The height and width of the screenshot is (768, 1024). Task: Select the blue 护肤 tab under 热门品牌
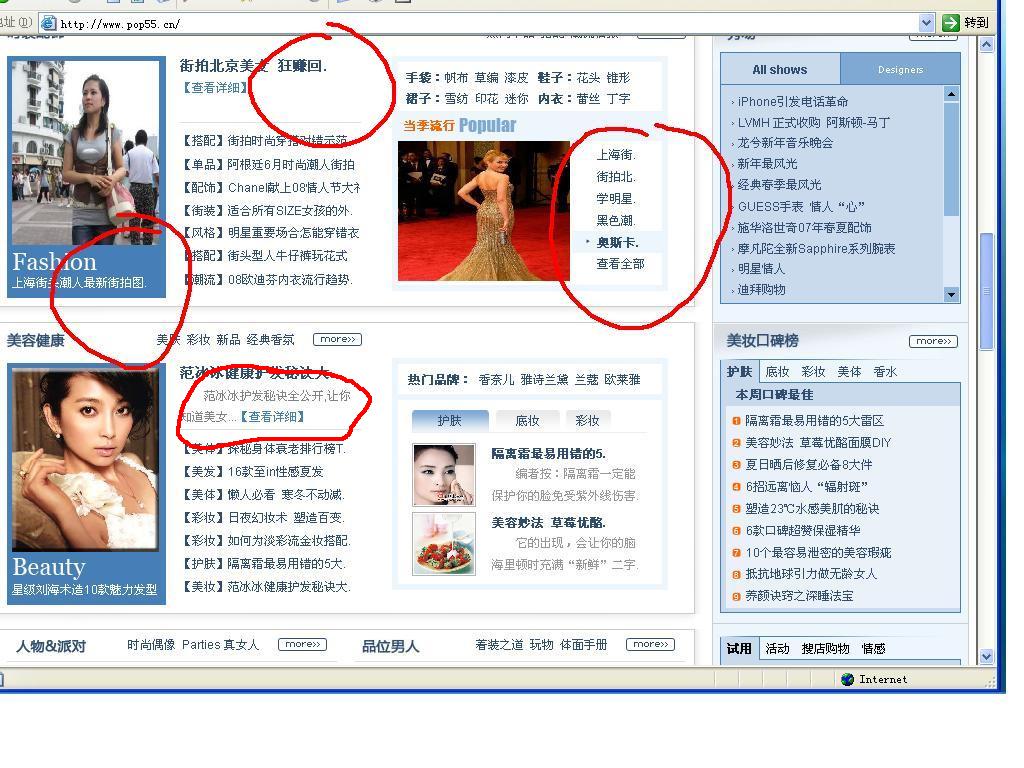click(x=450, y=421)
